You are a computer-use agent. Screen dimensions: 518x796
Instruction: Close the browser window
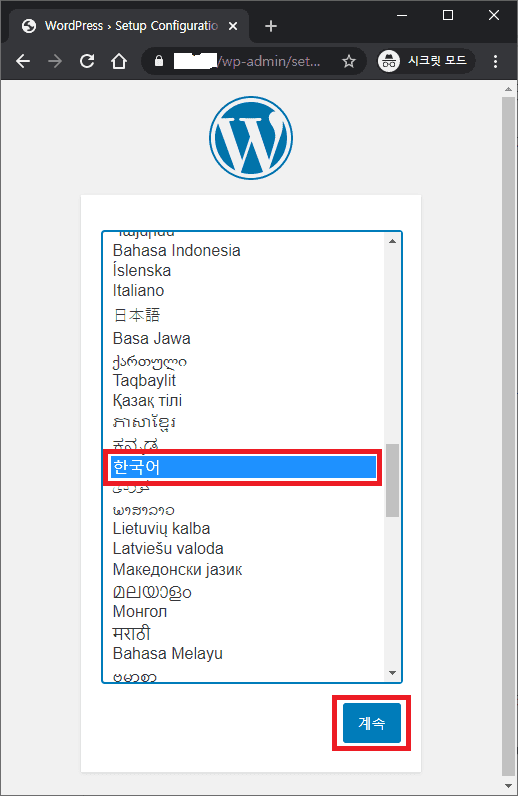[494, 15]
